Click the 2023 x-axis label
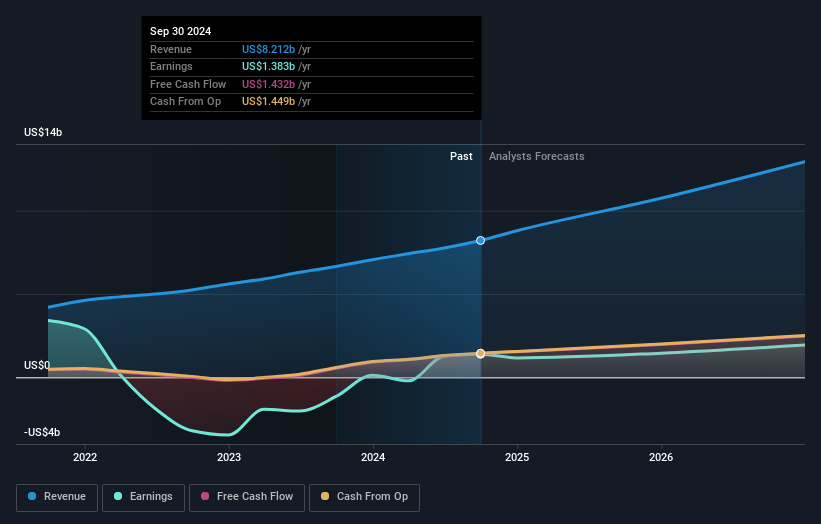 [229, 457]
